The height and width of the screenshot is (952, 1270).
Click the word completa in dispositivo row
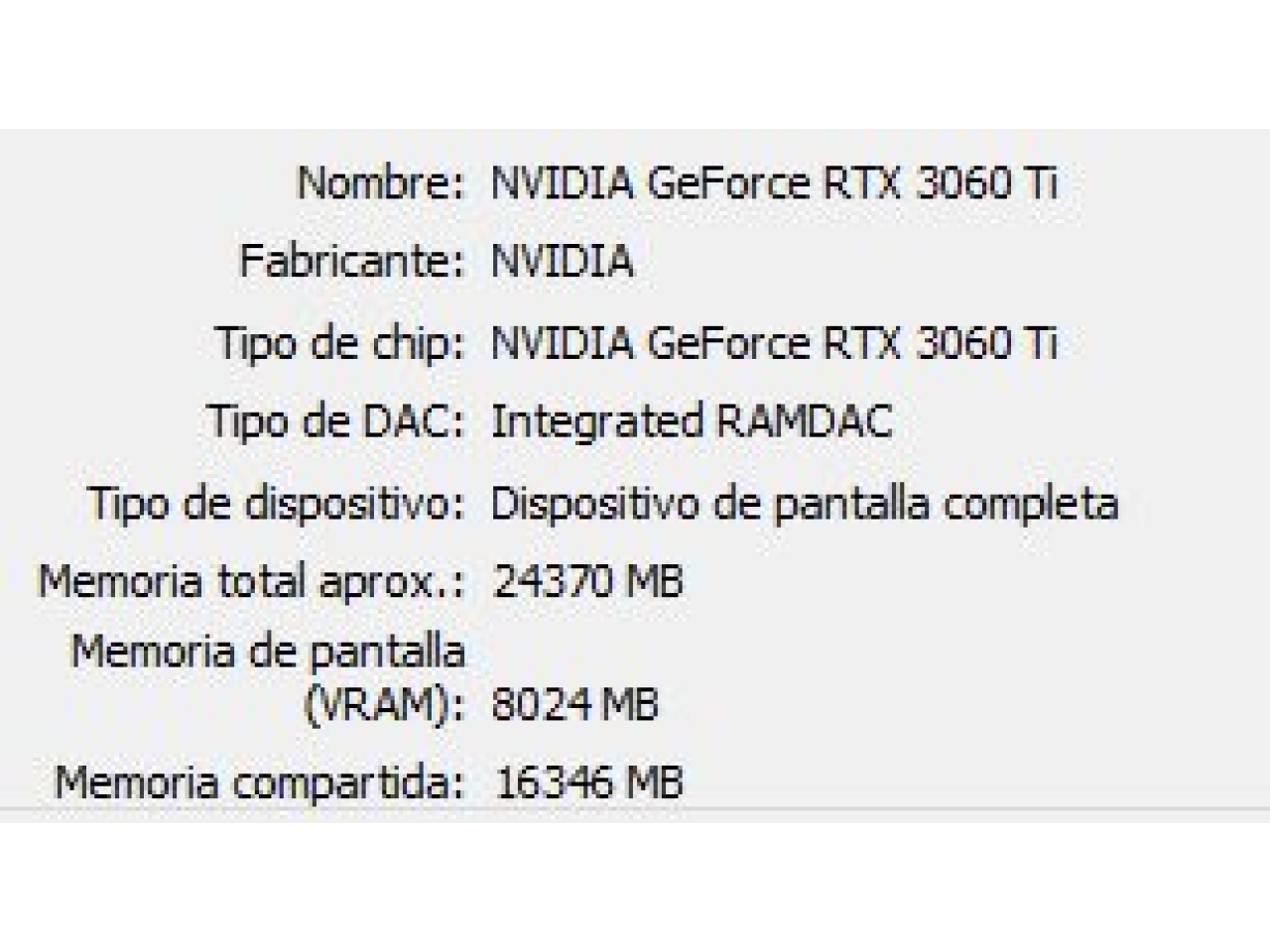1031,503
